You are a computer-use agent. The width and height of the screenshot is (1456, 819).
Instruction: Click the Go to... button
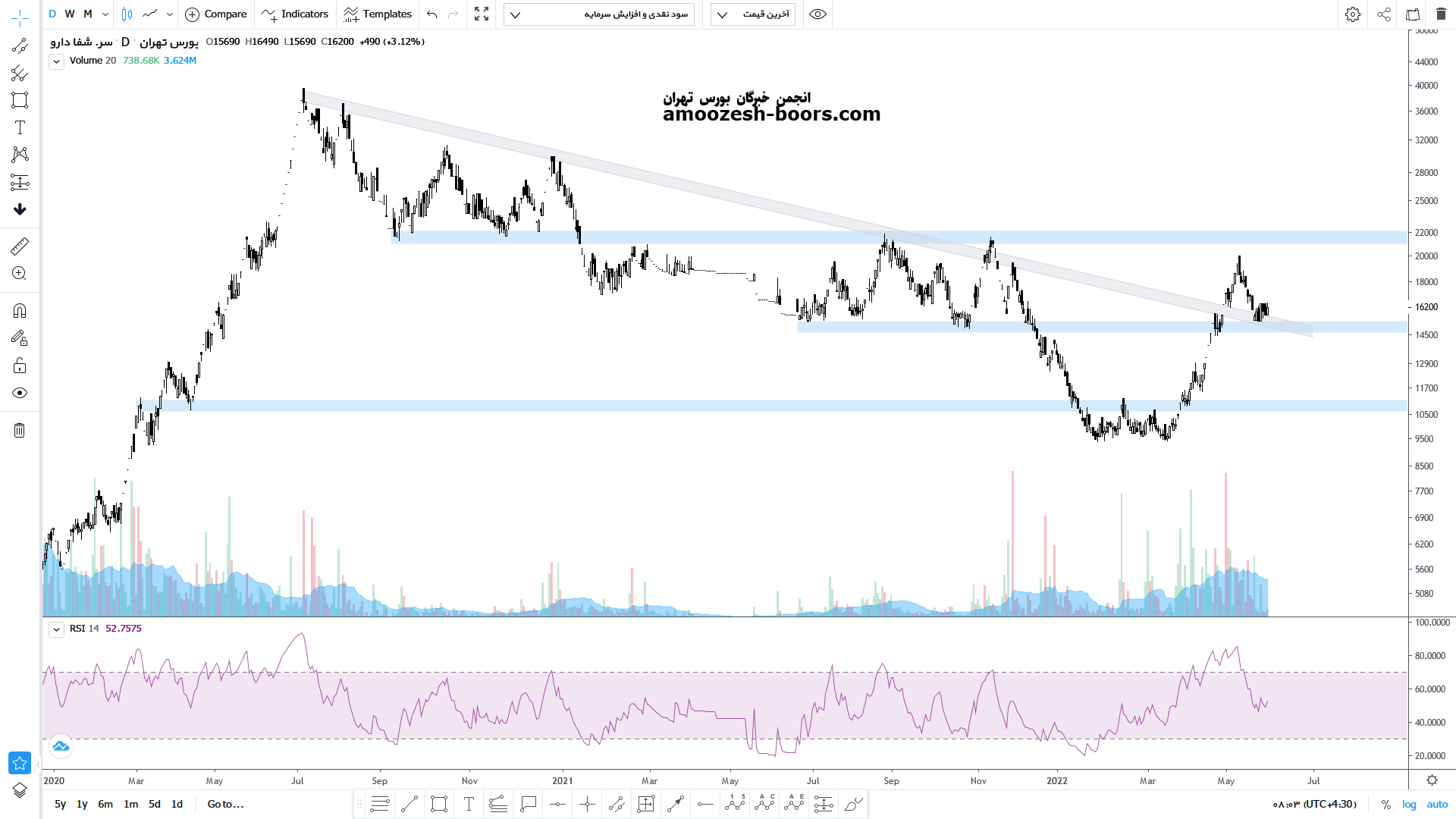pyautogui.click(x=225, y=804)
